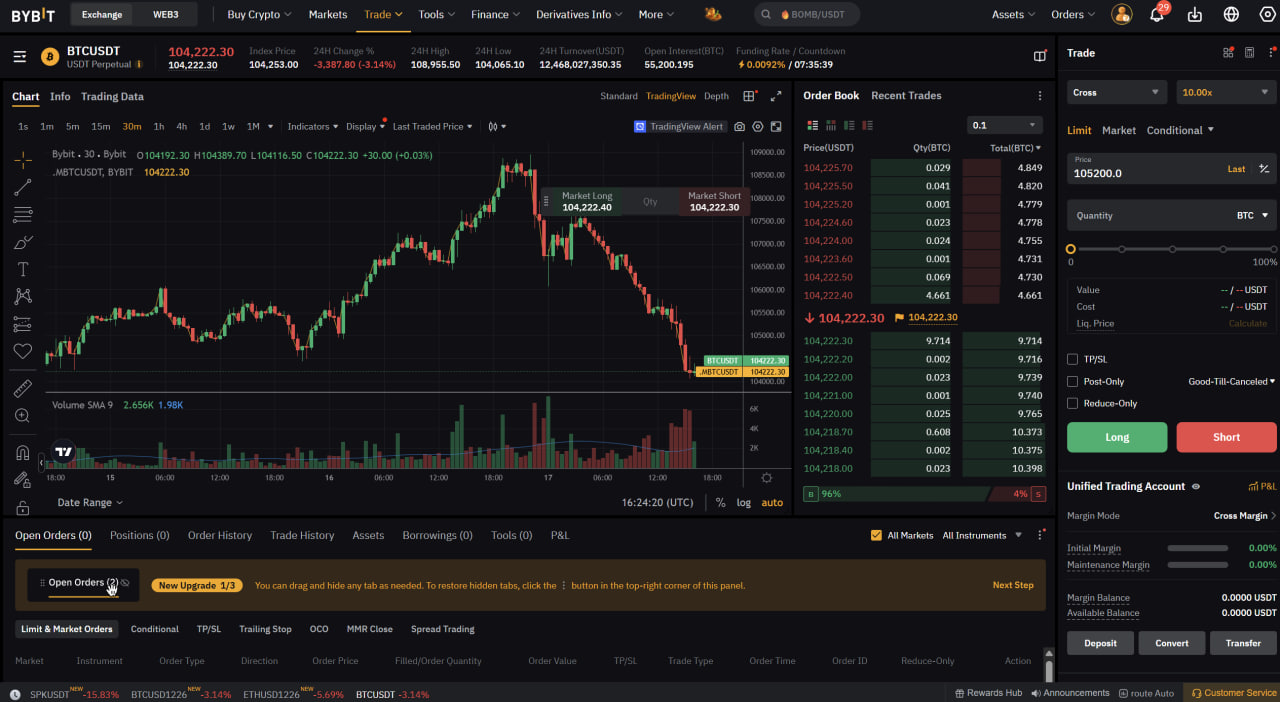Viewport: 1280px width, 702px height.
Task: Toggle Unified Trading Account balance visibility eye
Action: point(1195,486)
